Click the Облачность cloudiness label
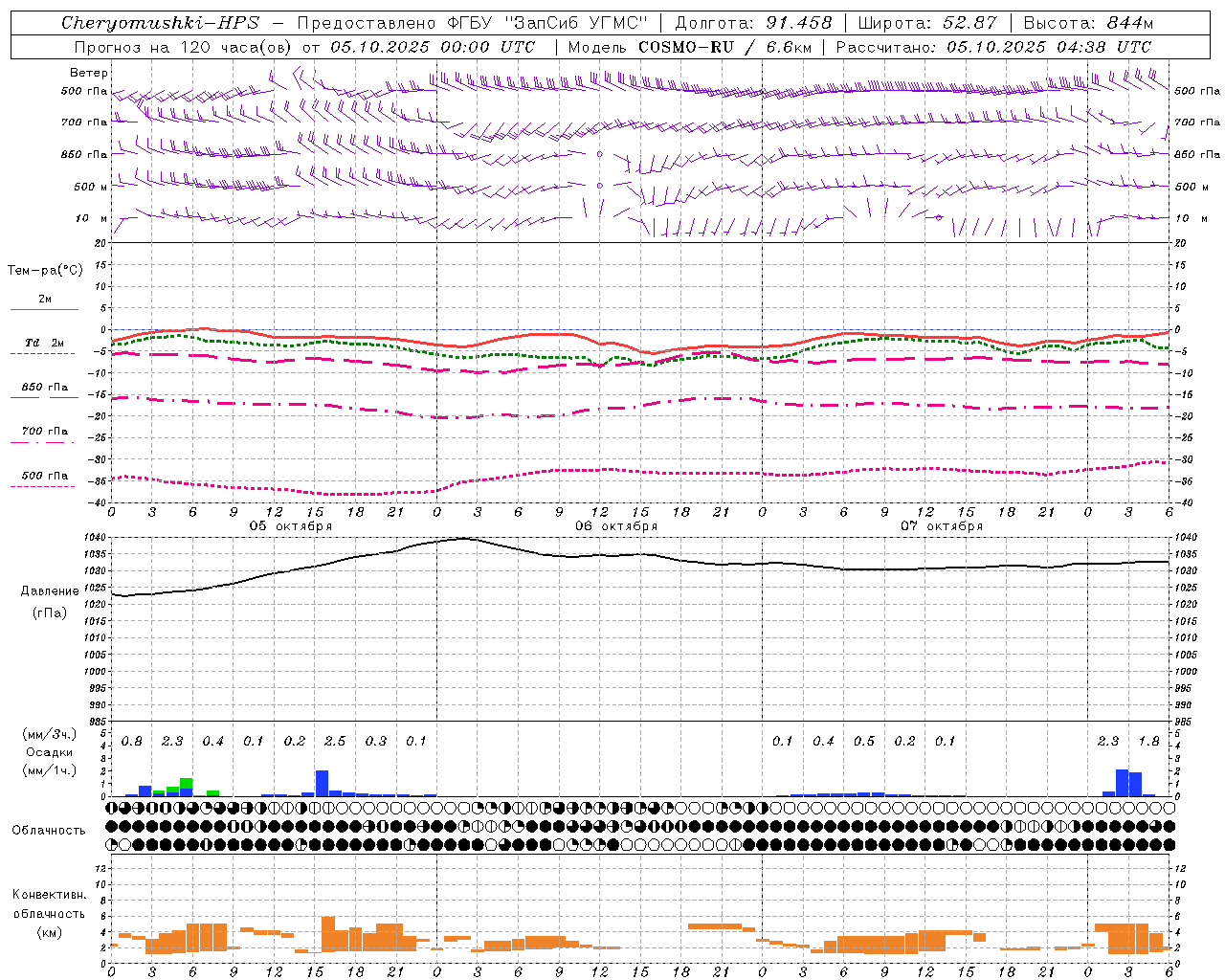Viewport: 1225px width, 980px height. [49, 831]
